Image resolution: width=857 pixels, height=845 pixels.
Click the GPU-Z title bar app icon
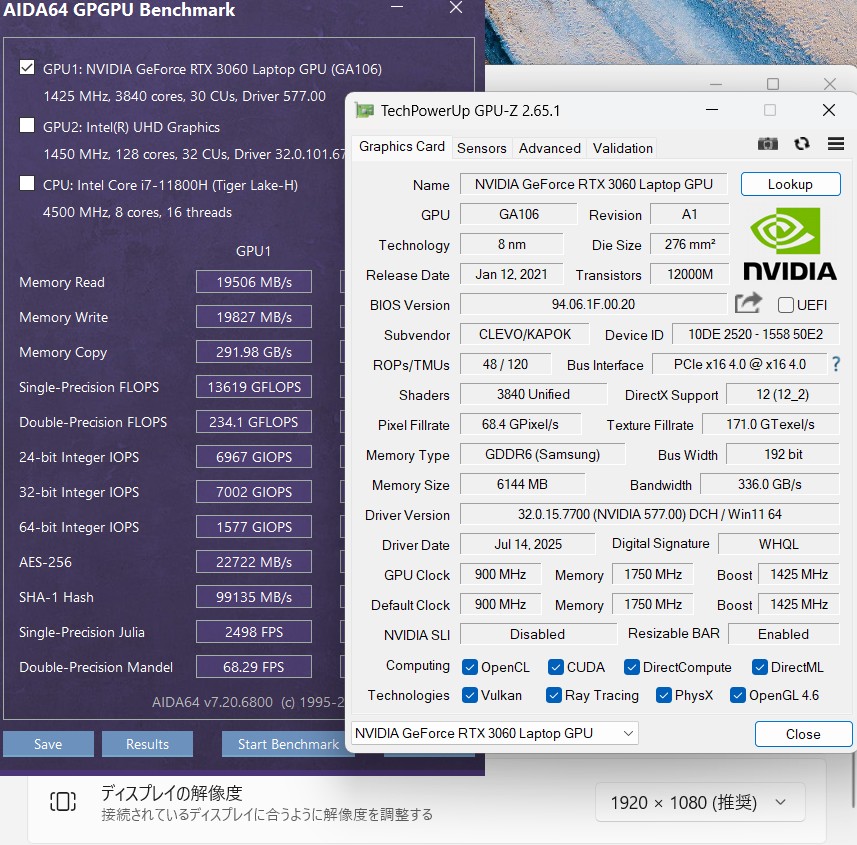click(x=365, y=110)
